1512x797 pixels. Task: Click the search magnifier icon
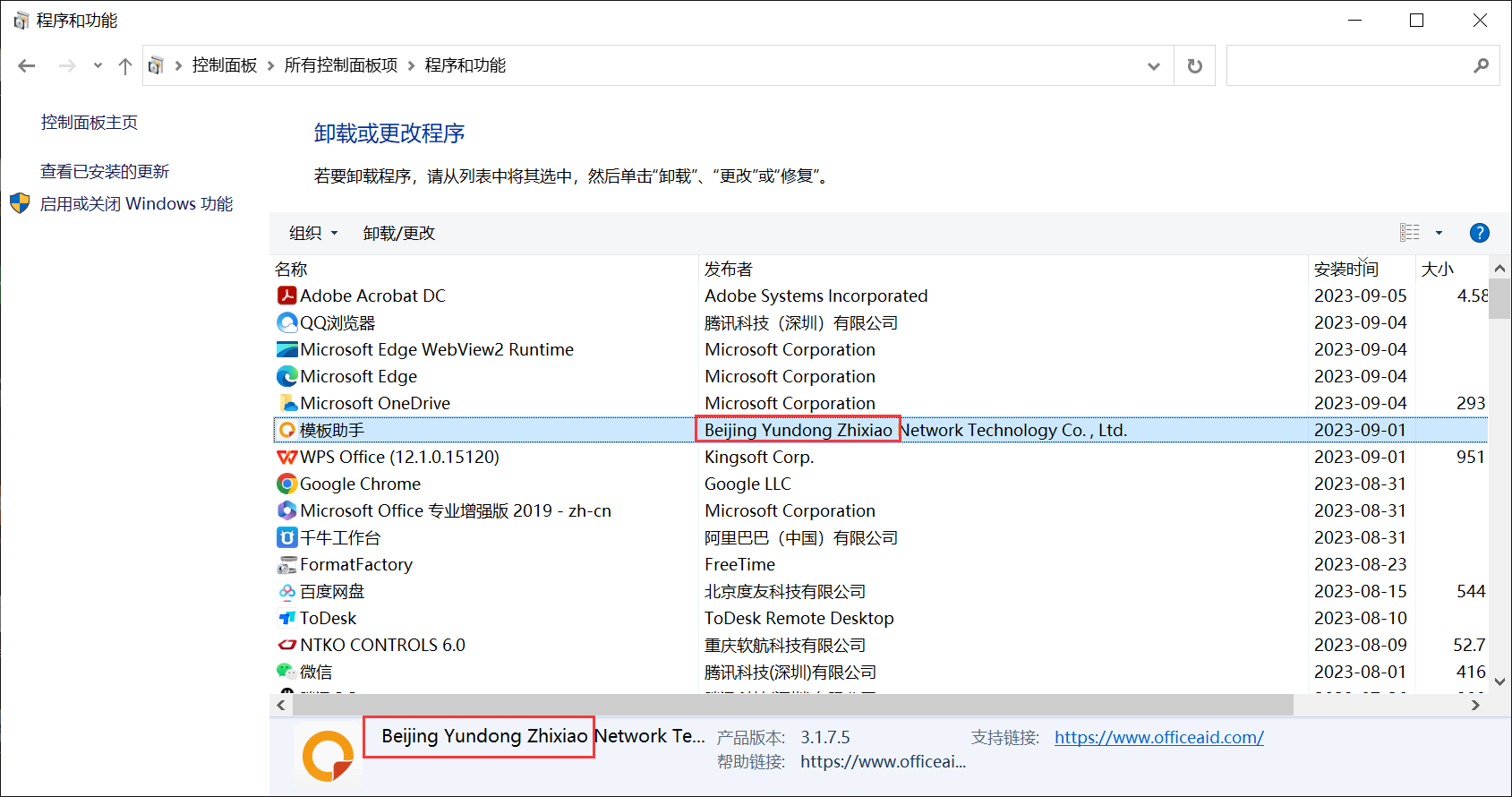pyautogui.click(x=1481, y=65)
